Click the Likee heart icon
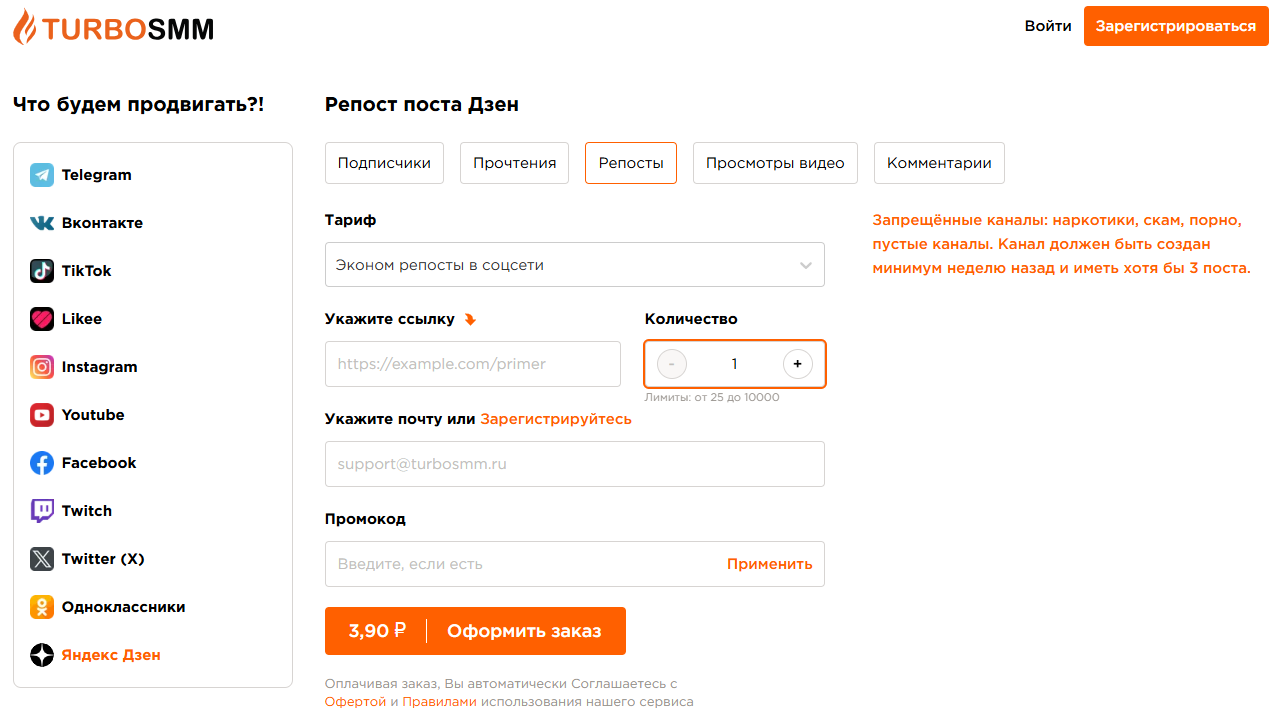The width and height of the screenshot is (1276, 717). [x=42, y=319]
